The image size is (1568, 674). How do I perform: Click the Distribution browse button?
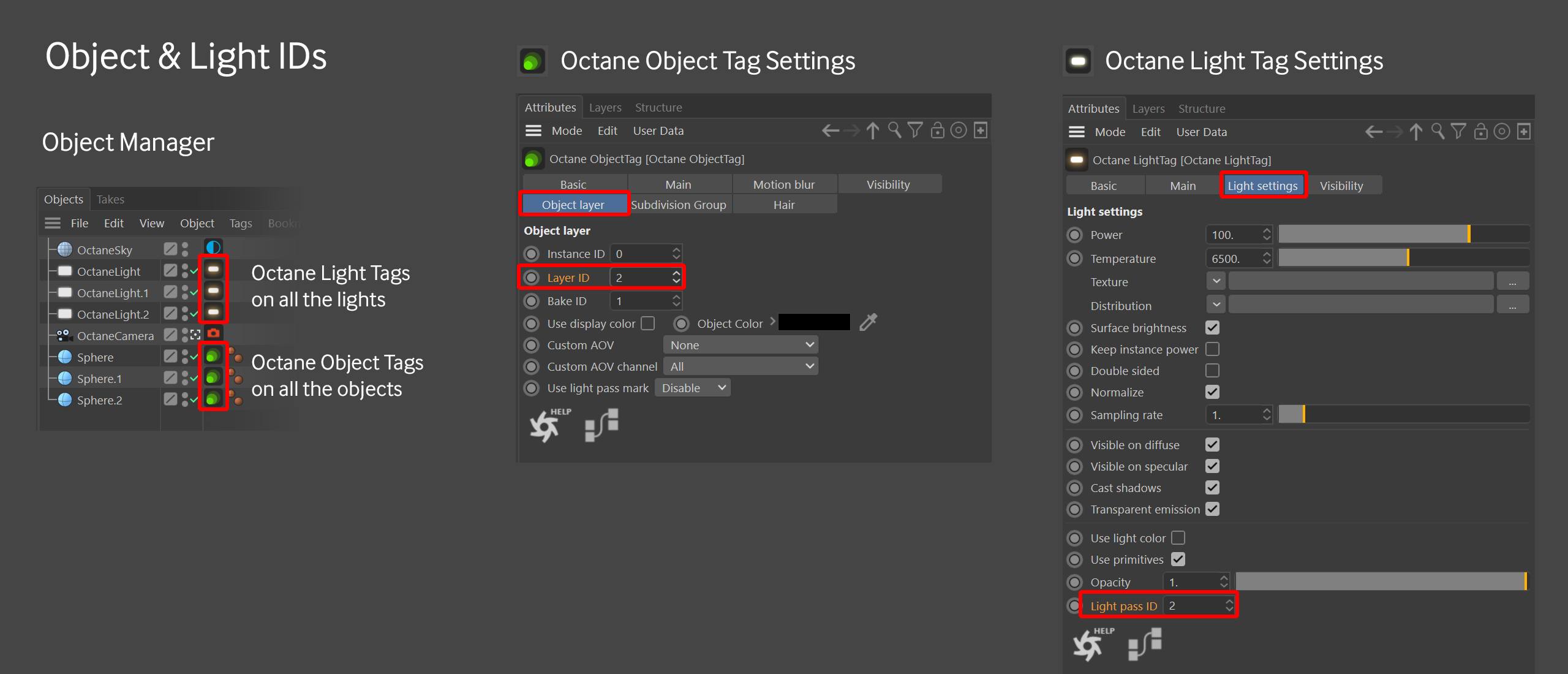pos(1512,305)
